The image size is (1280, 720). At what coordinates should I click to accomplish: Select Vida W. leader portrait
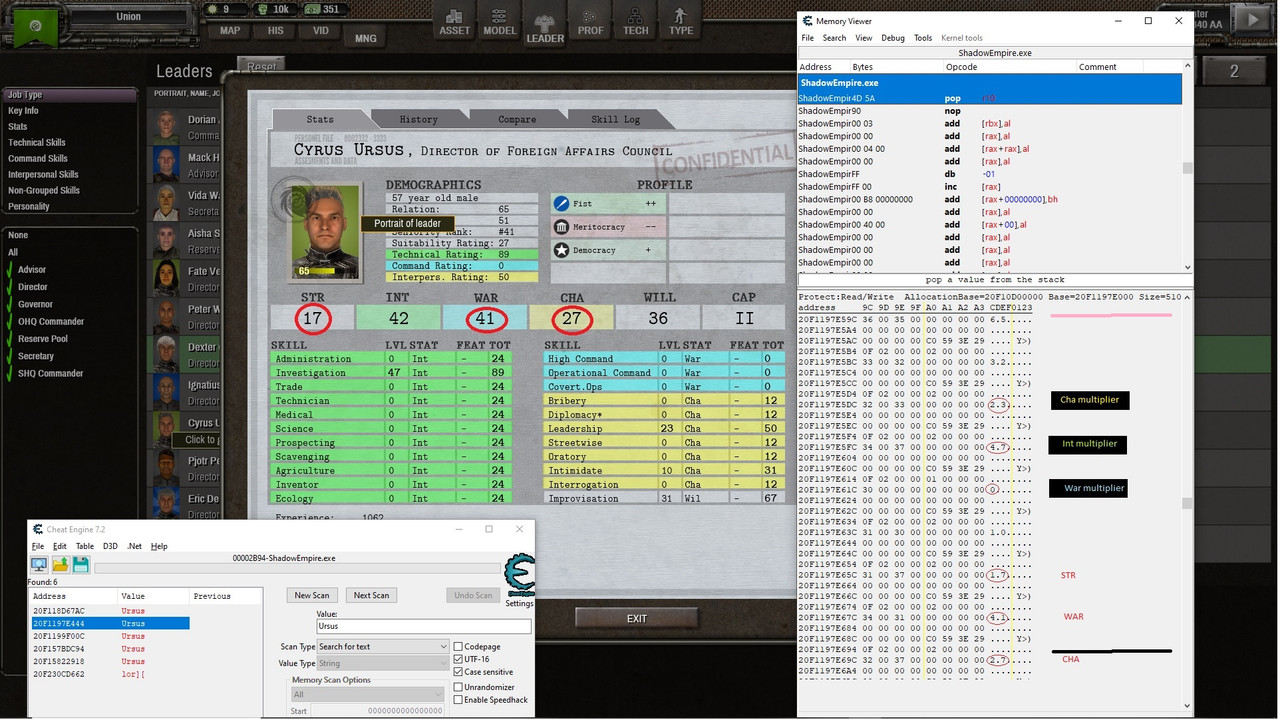(x=166, y=203)
